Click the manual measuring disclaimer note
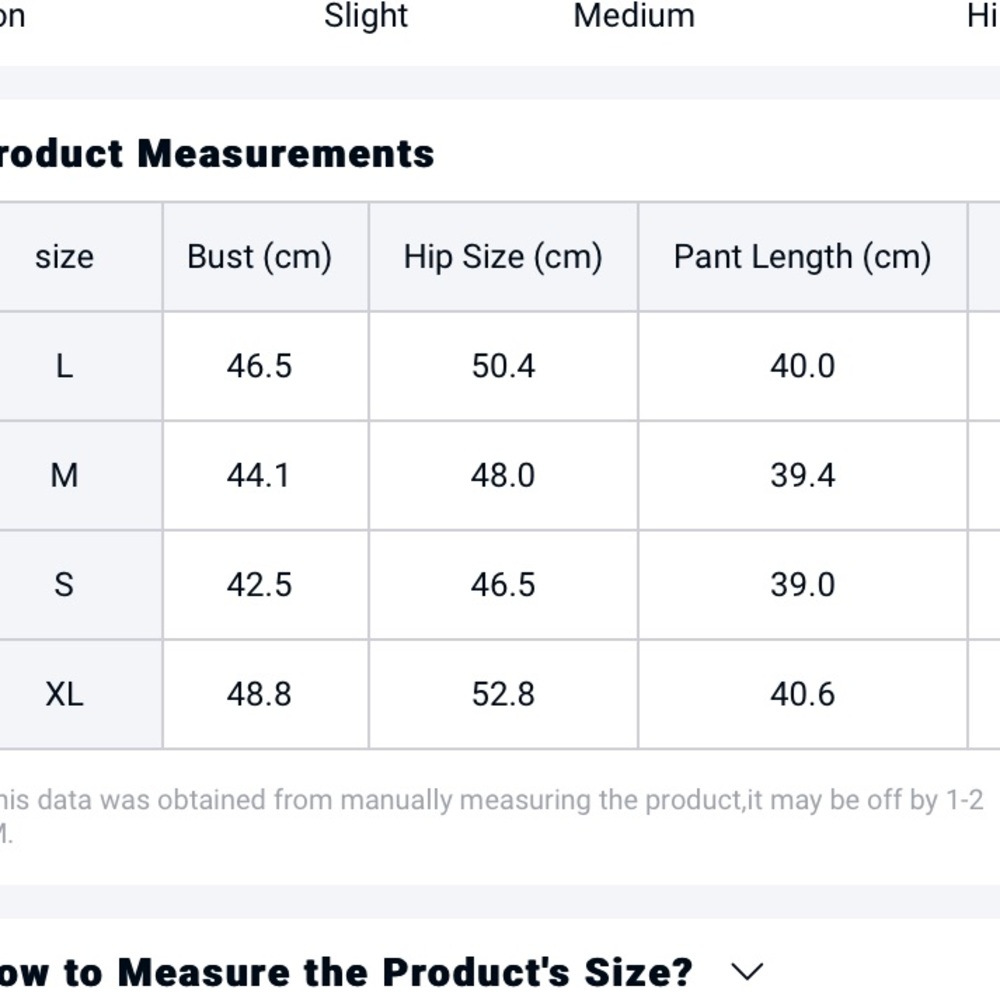This screenshot has height=1000, width=1000. point(492,816)
